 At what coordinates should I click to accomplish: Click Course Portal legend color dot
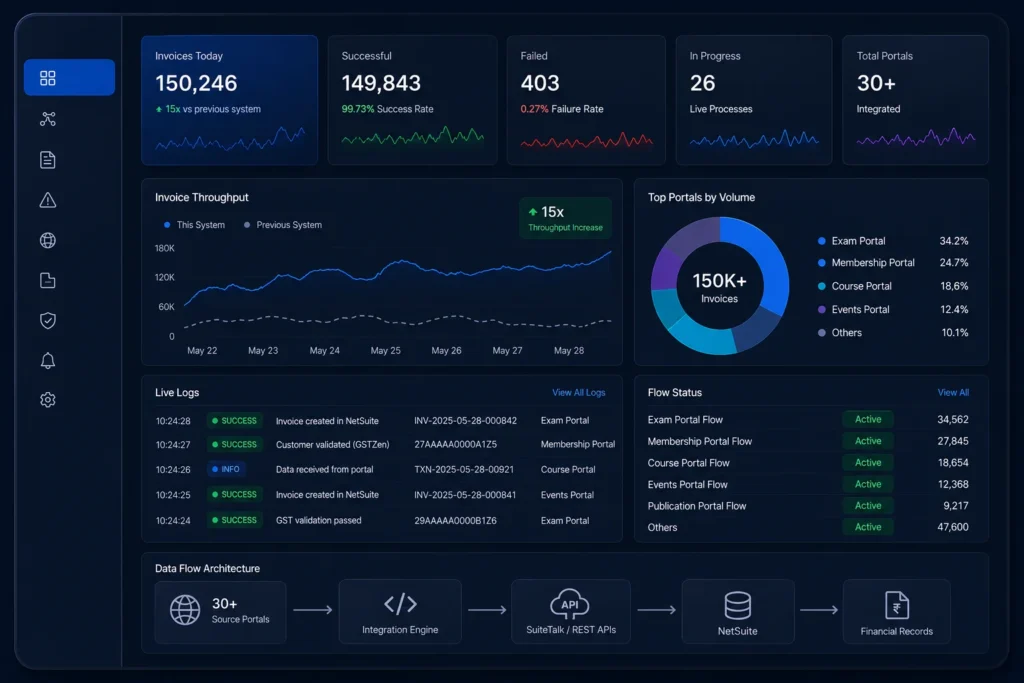point(822,286)
